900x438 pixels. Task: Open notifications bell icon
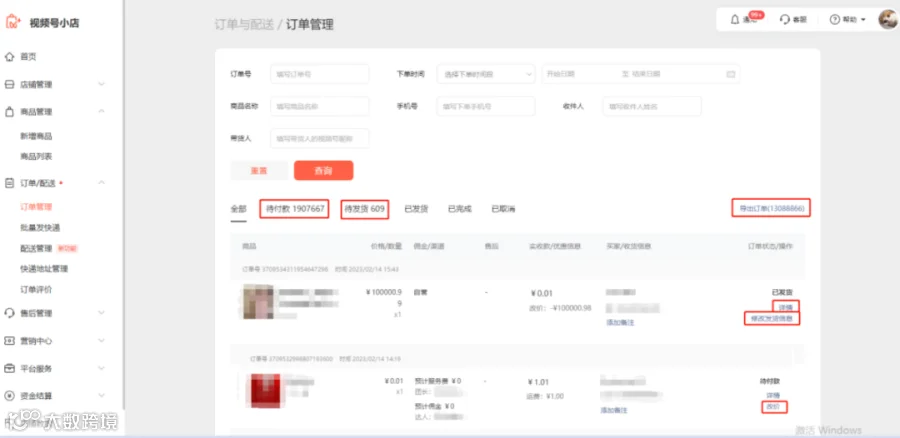[x=735, y=20]
